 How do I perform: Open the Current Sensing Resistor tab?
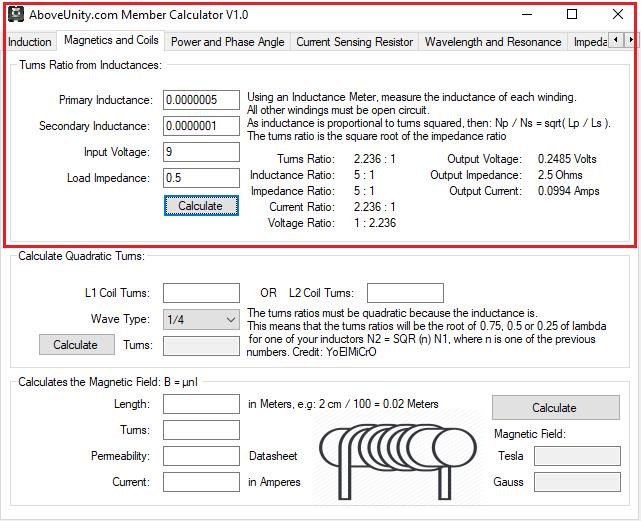point(354,42)
